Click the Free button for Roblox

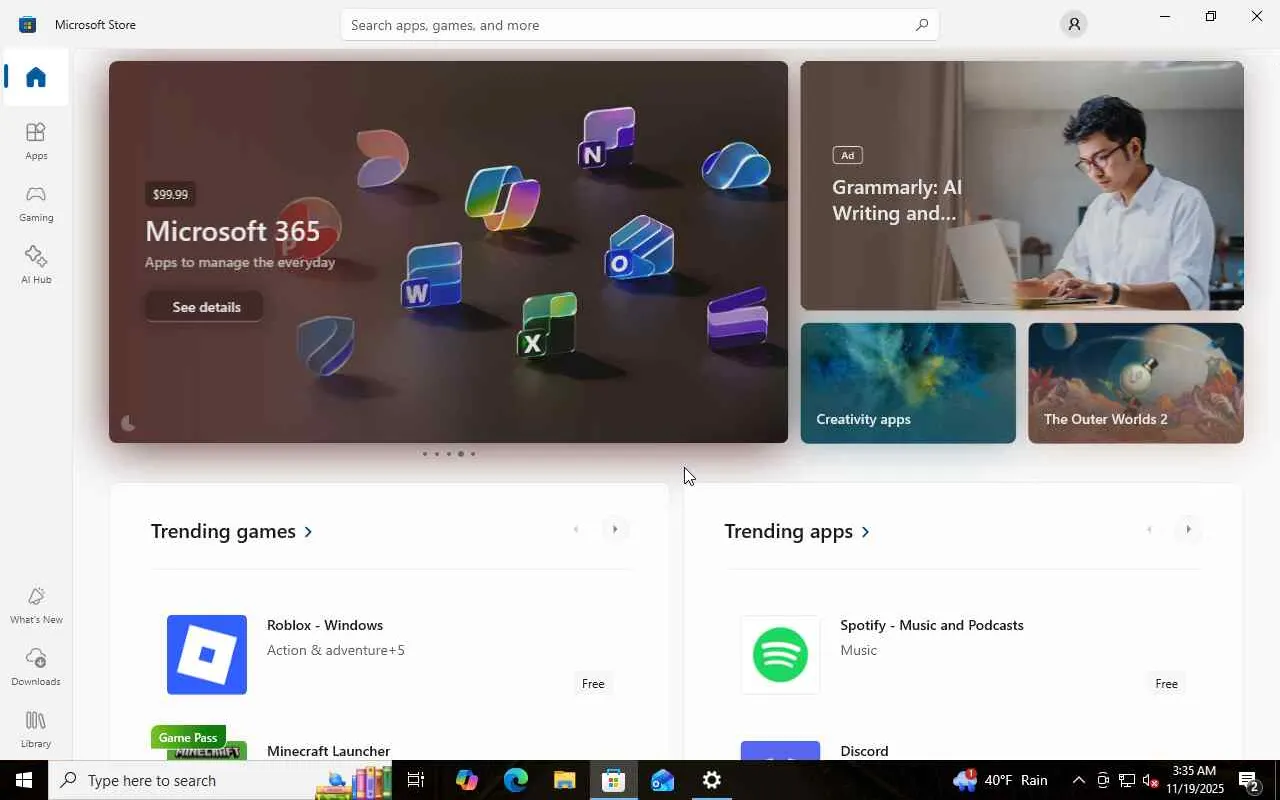593,684
